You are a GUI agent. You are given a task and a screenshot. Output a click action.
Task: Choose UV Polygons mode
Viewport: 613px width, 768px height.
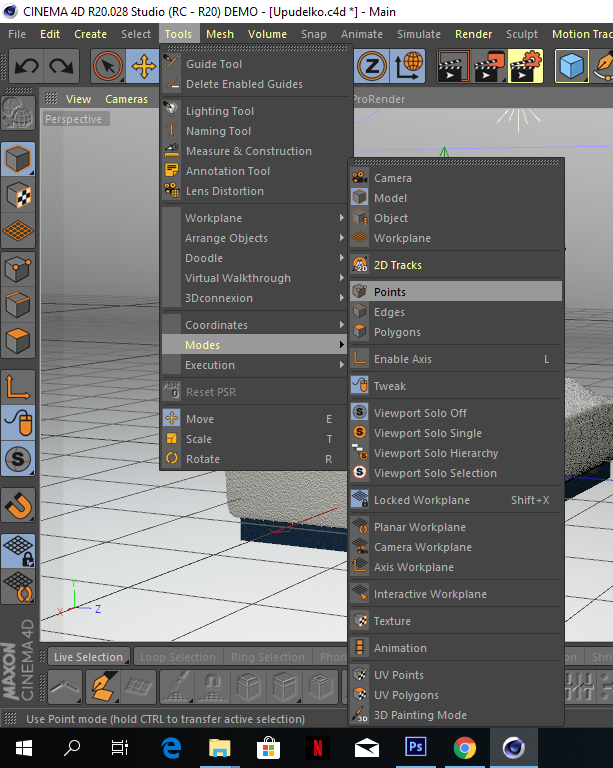pos(456,695)
